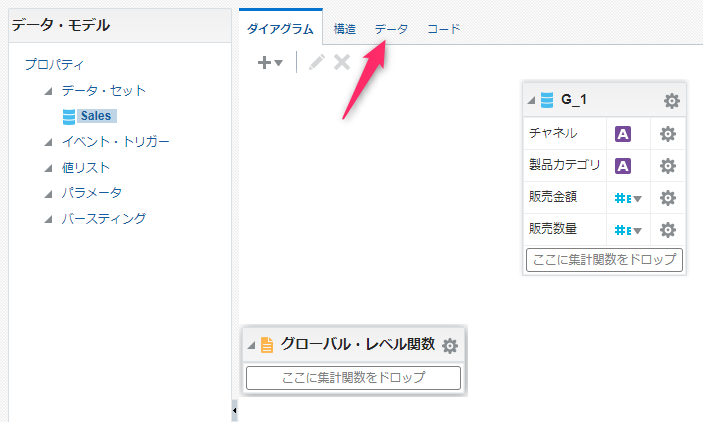Expand the バースティング tree node
Screen dimensions: 703x422
pos(48,220)
